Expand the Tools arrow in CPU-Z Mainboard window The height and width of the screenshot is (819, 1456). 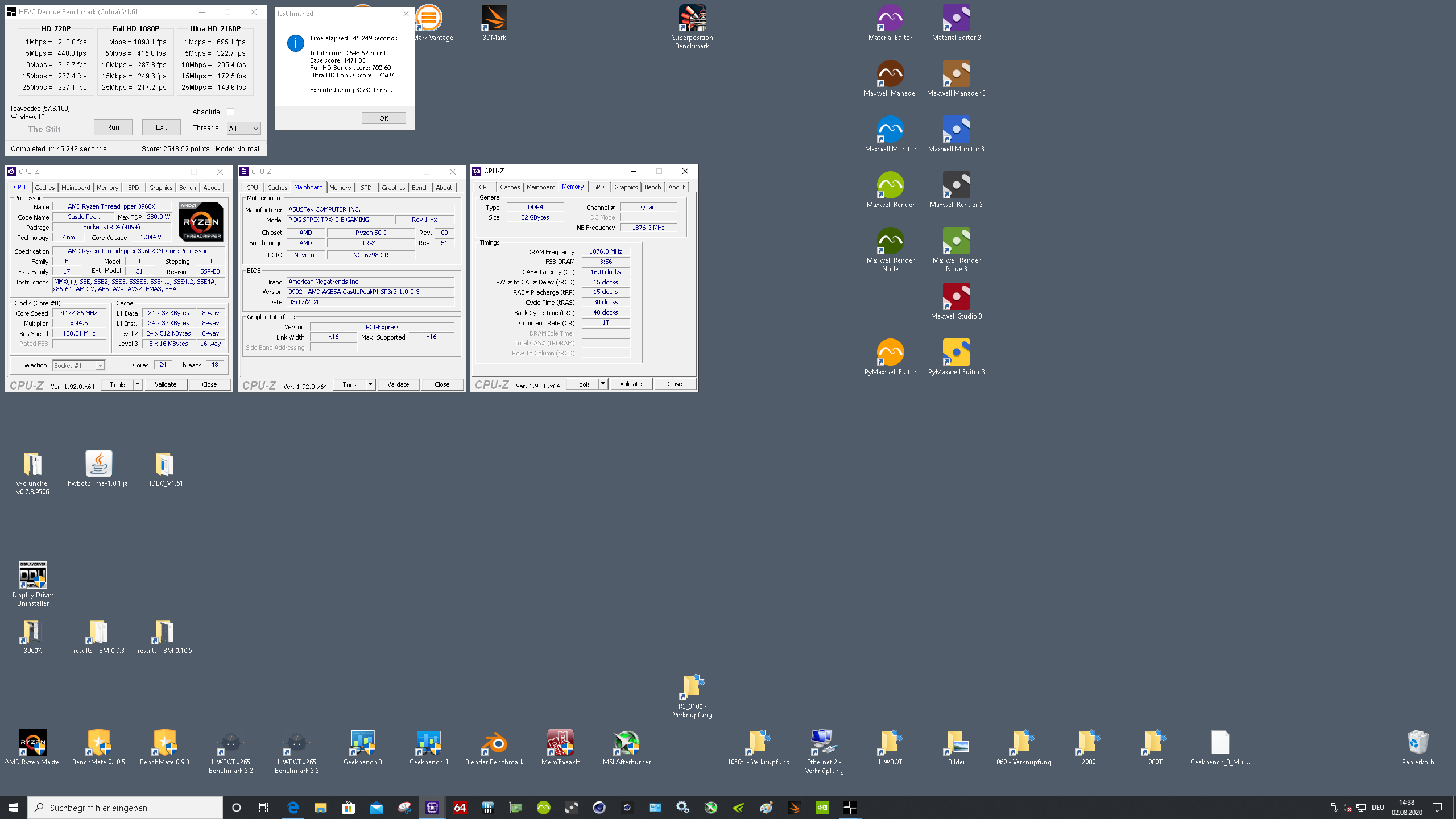point(370,384)
